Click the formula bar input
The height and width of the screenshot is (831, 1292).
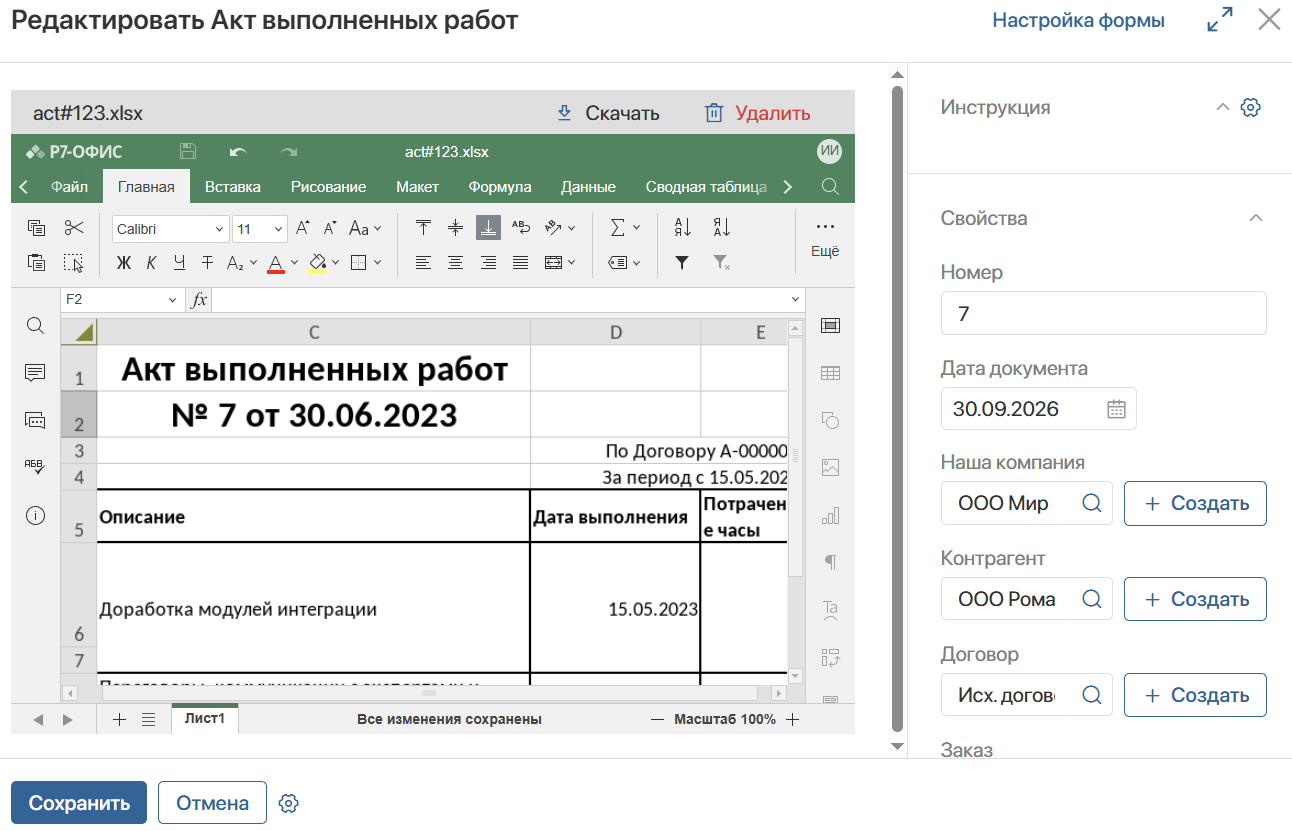(501, 300)
